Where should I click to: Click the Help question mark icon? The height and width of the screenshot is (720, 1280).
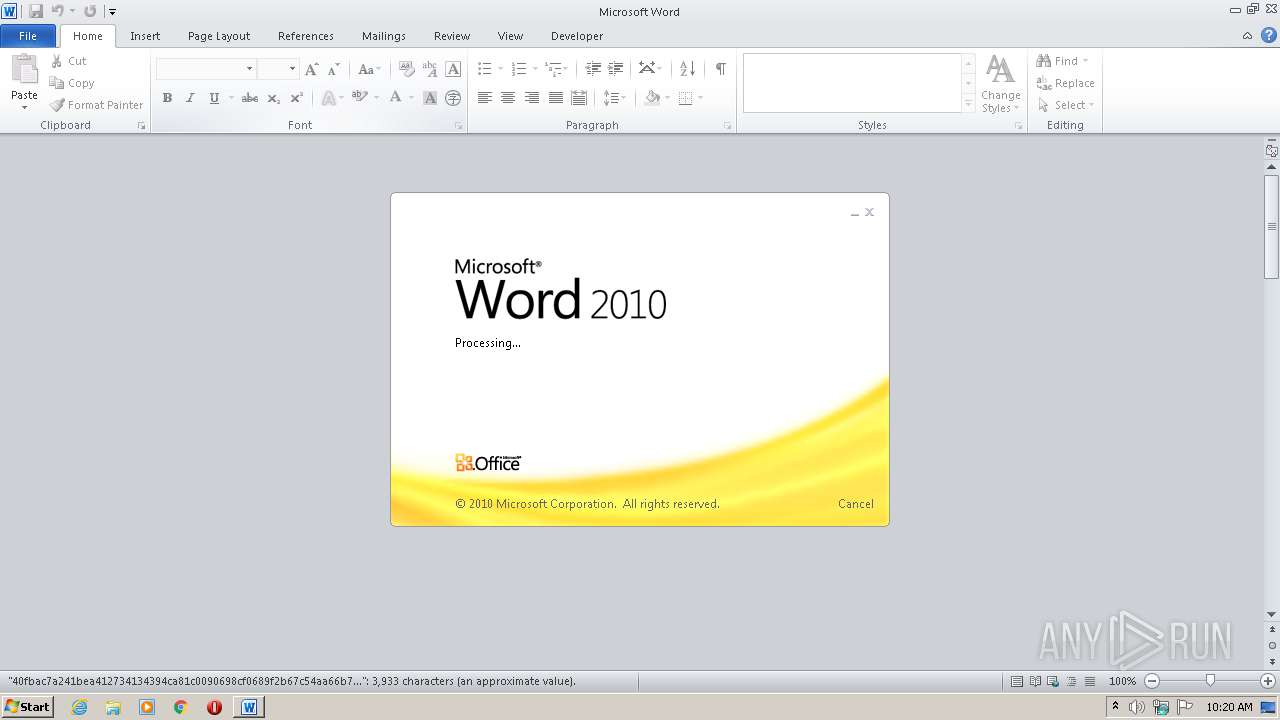(x=1268, y=35)
